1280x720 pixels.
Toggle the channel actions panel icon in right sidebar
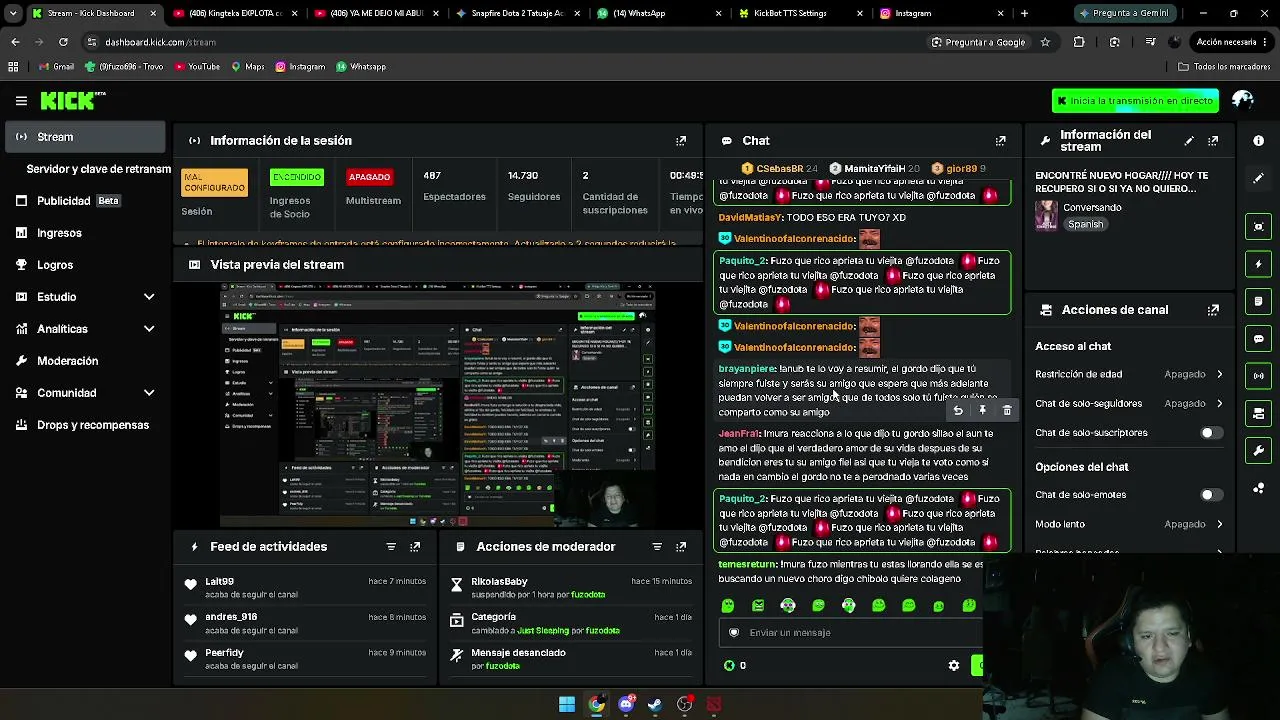pyautogui.click(x=1259, y=414)
